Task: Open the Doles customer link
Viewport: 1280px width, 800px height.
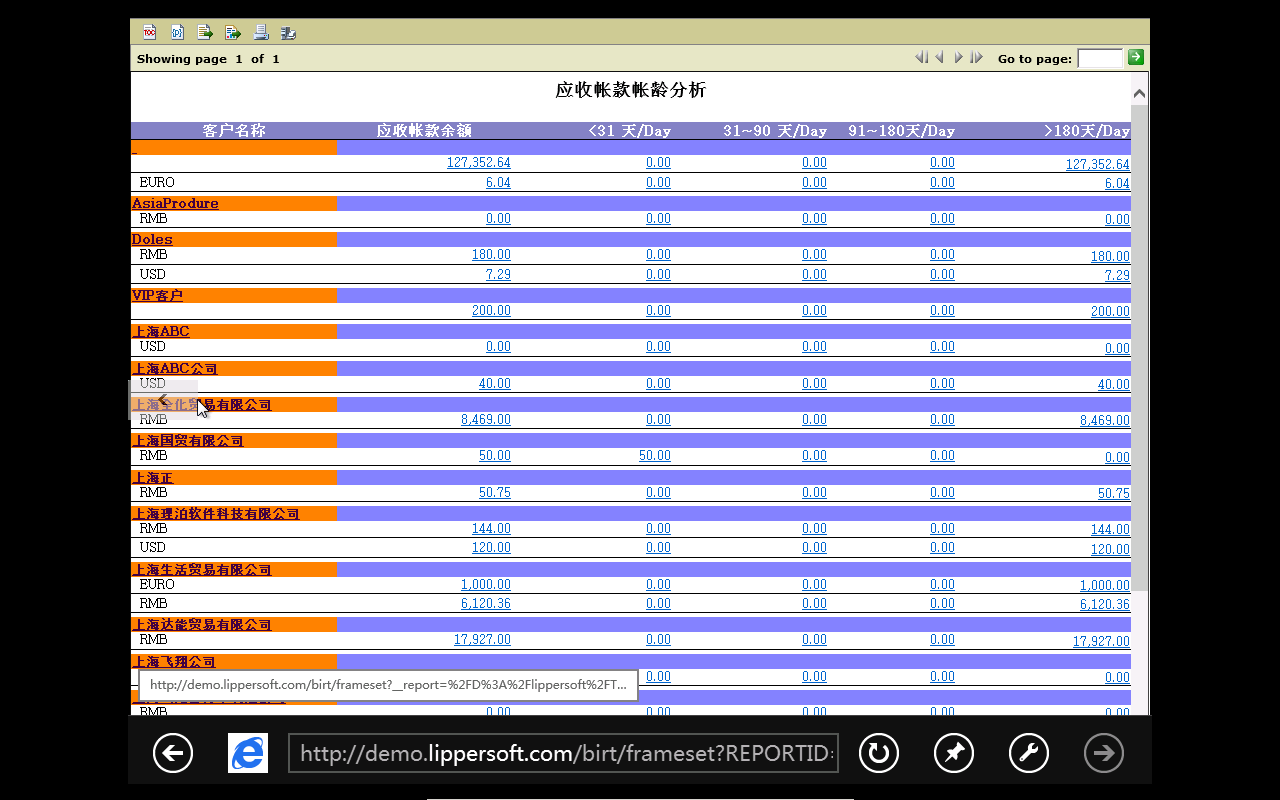Action: [152, 239]
